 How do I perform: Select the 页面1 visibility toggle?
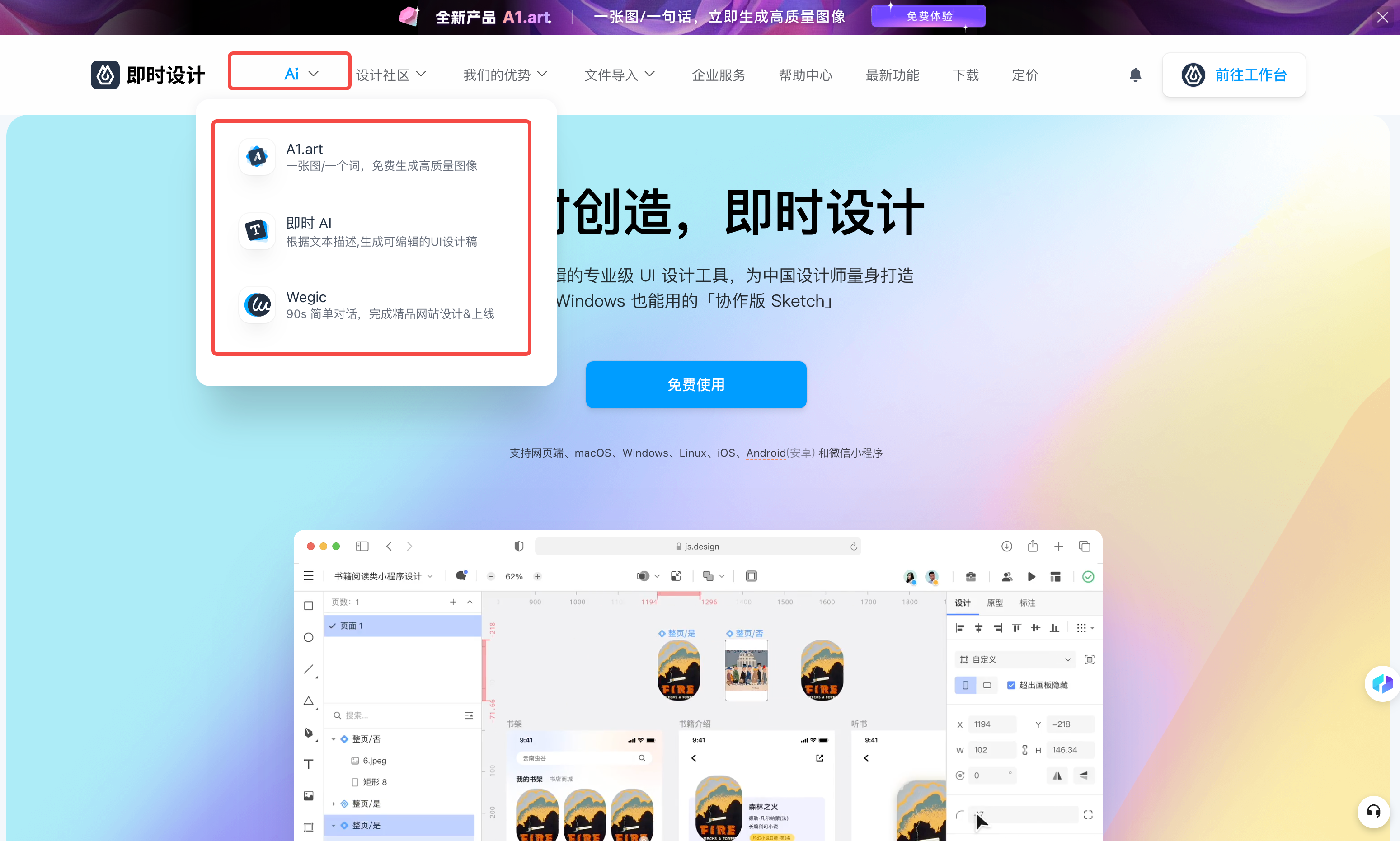pos(332,626)
